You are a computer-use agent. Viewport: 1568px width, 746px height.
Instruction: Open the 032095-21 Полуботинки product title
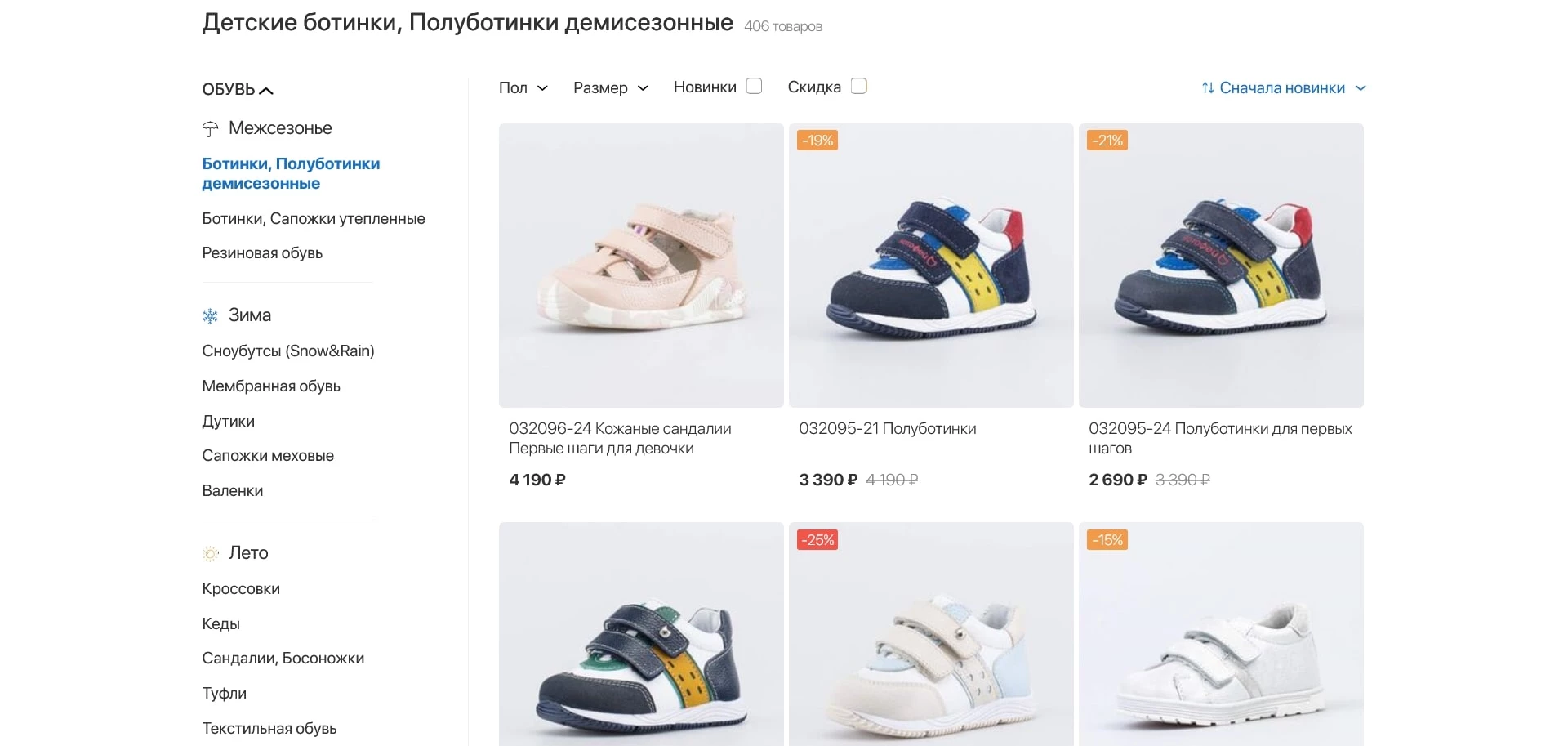click(x=887, y=429)
